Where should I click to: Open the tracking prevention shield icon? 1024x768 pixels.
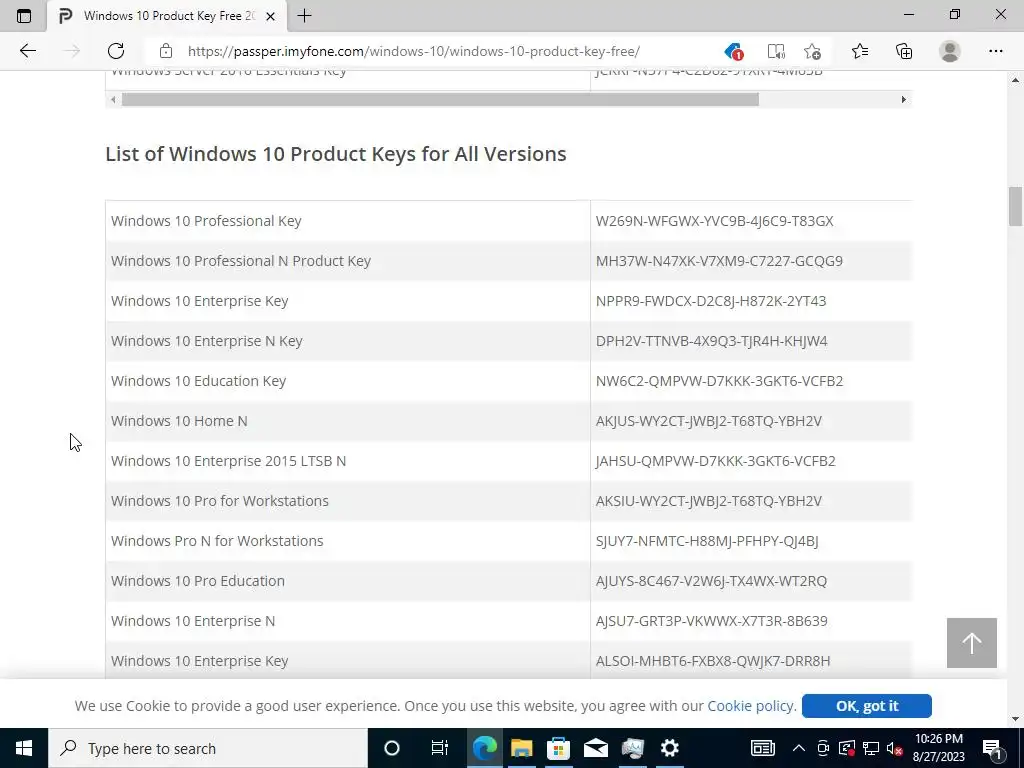pyautogui.click(x=733, y=51)
